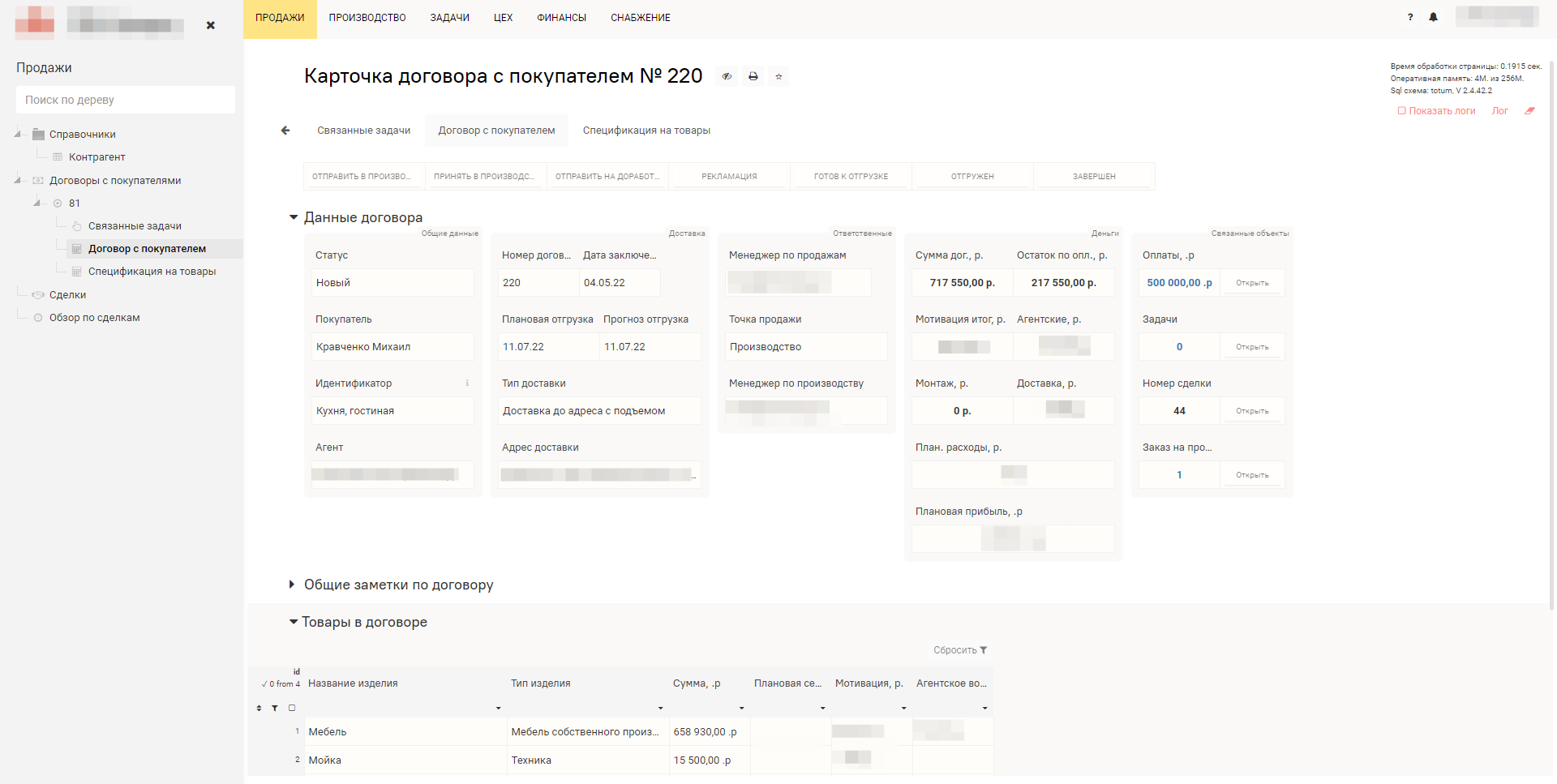This screenshot has width=1557, height=784.
Task: Click the print icon beside the title
Action: point(753,76)
